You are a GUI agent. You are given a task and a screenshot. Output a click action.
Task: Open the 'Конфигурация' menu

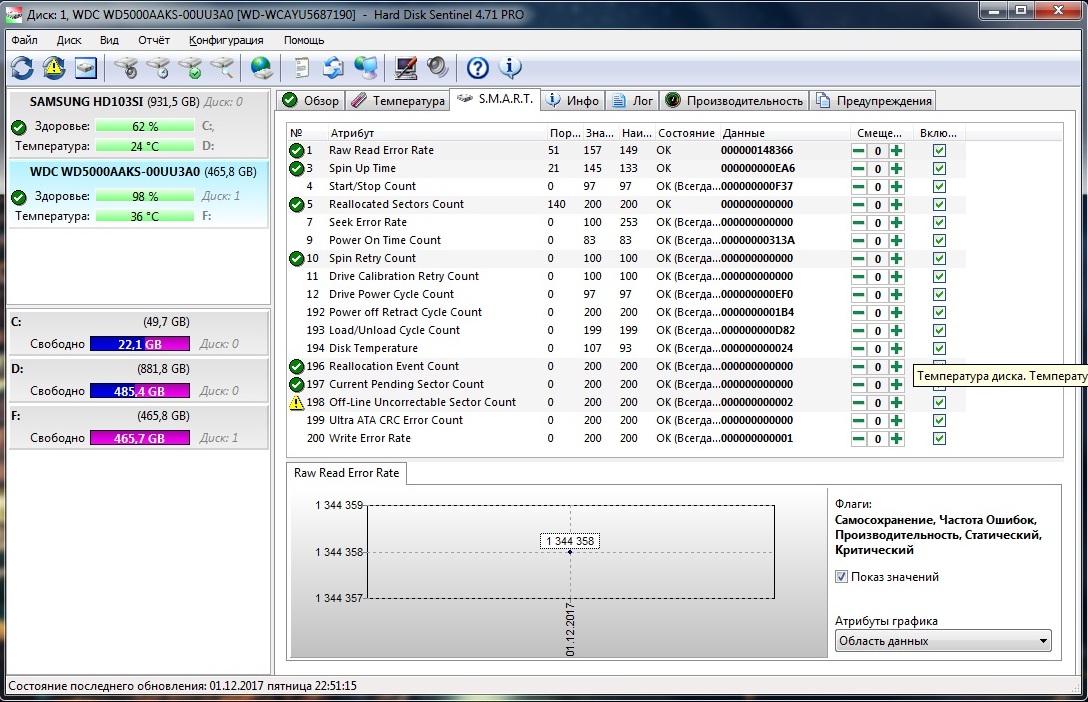click(x=226, y=40)
